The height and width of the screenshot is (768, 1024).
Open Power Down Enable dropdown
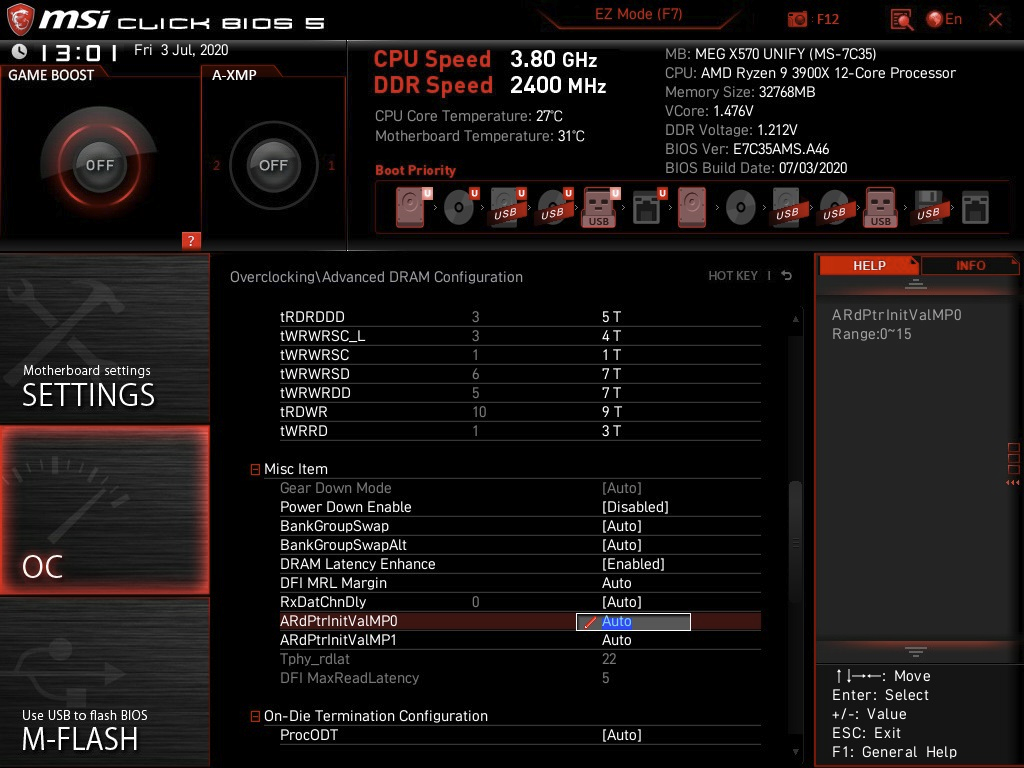point(635,507)
